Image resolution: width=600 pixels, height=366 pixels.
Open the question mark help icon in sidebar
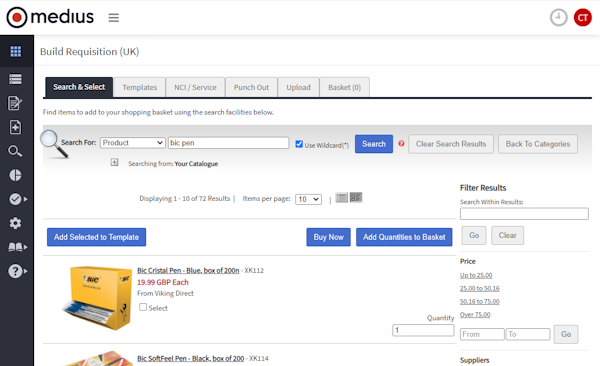(15, 271)
